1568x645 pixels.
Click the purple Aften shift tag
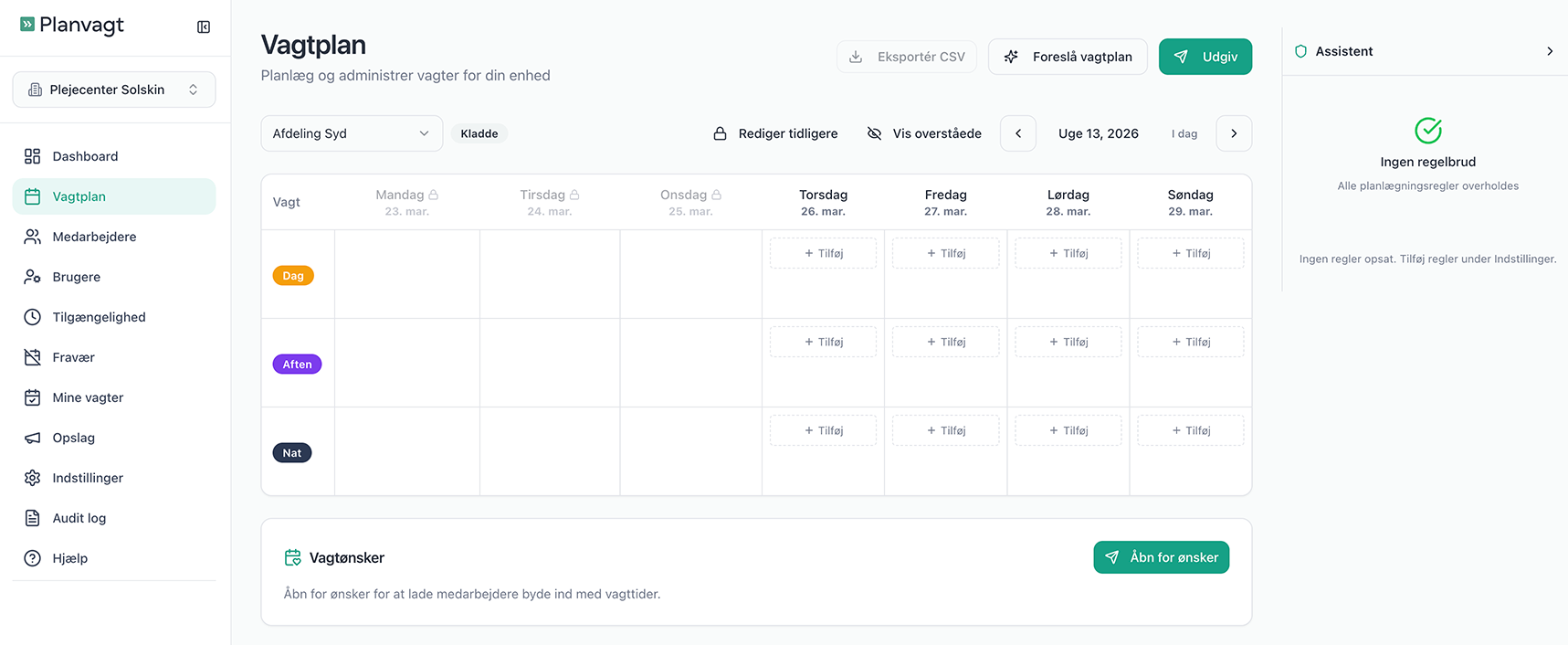point(297,365)
